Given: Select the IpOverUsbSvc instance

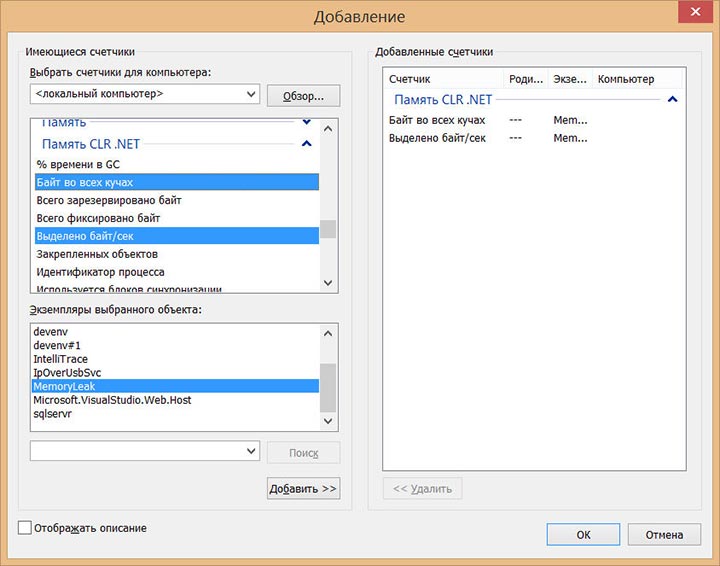Looking at the screenshot, I should point(175,373).
